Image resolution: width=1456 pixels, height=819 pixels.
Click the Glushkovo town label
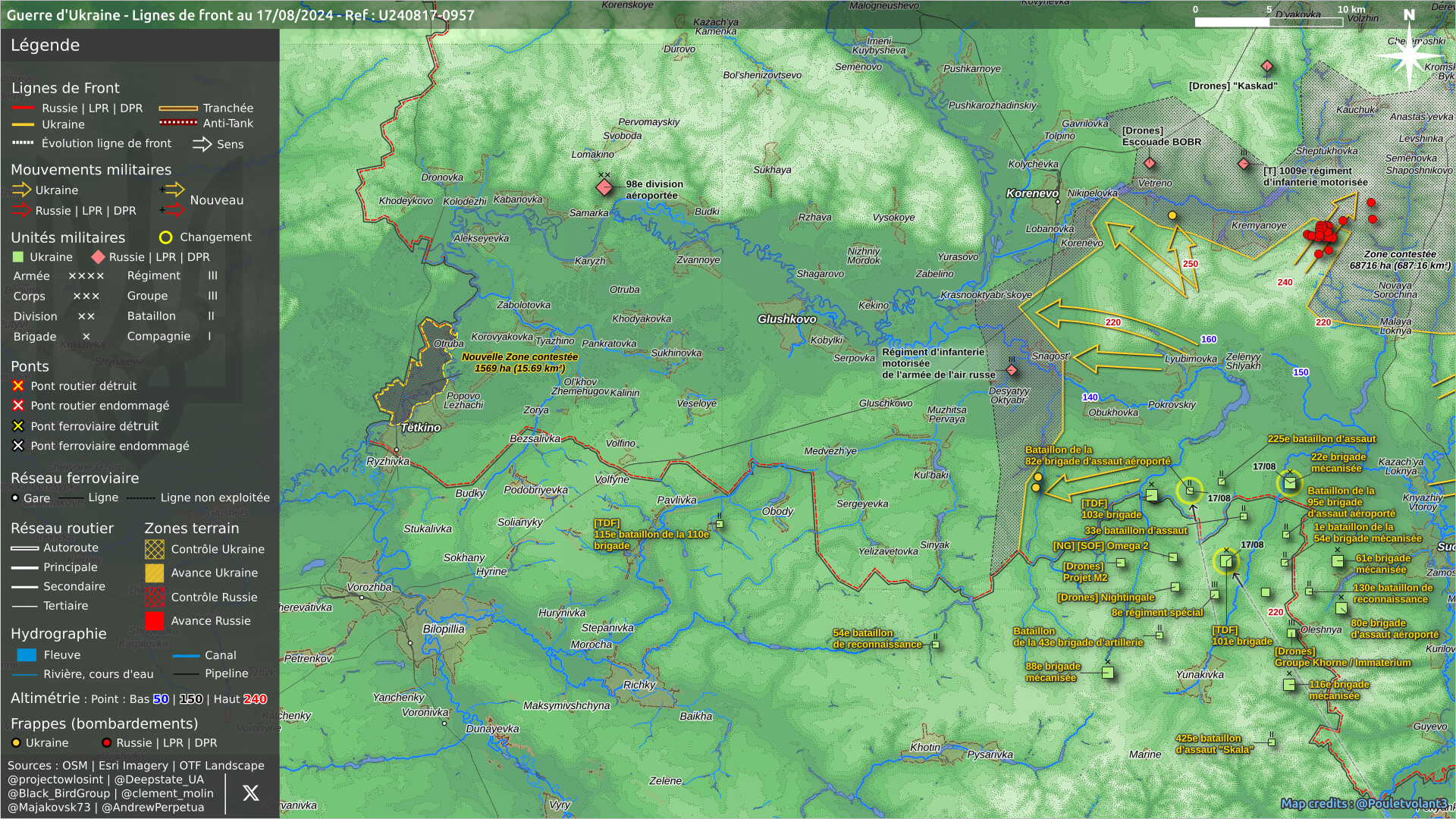786,319
